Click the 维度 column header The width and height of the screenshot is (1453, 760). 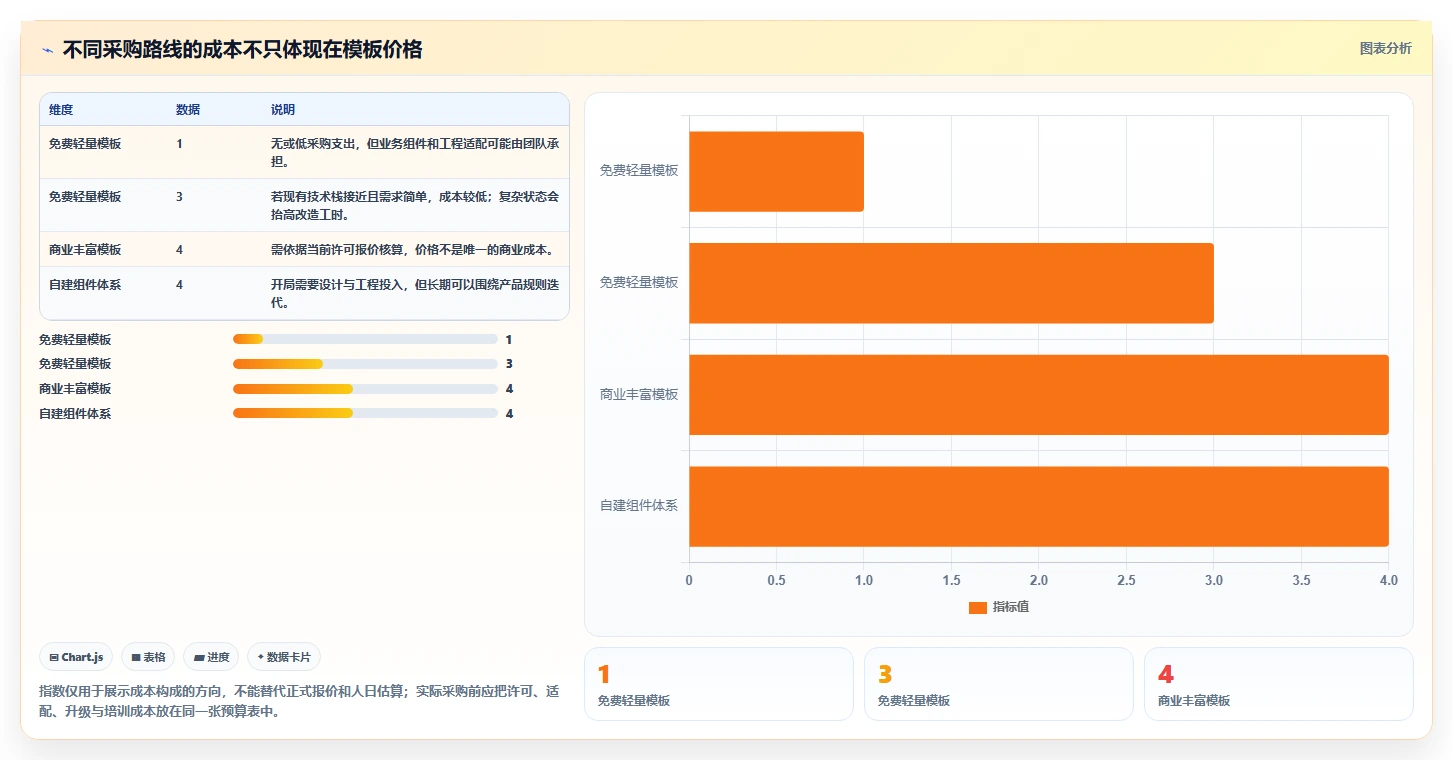[x=61, y=110]
